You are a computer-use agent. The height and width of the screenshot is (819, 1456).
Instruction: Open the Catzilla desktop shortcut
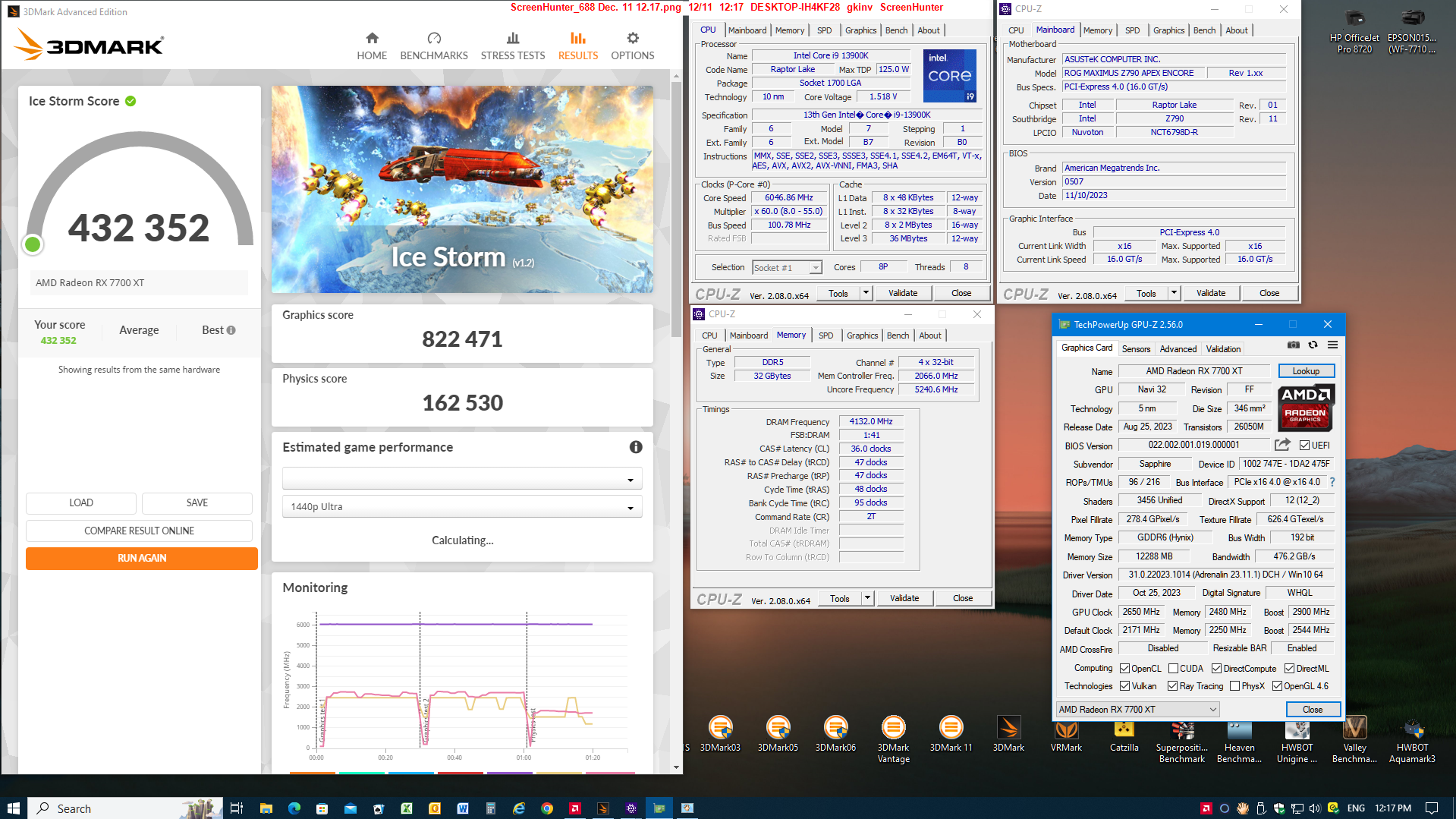click(1124, 734)
